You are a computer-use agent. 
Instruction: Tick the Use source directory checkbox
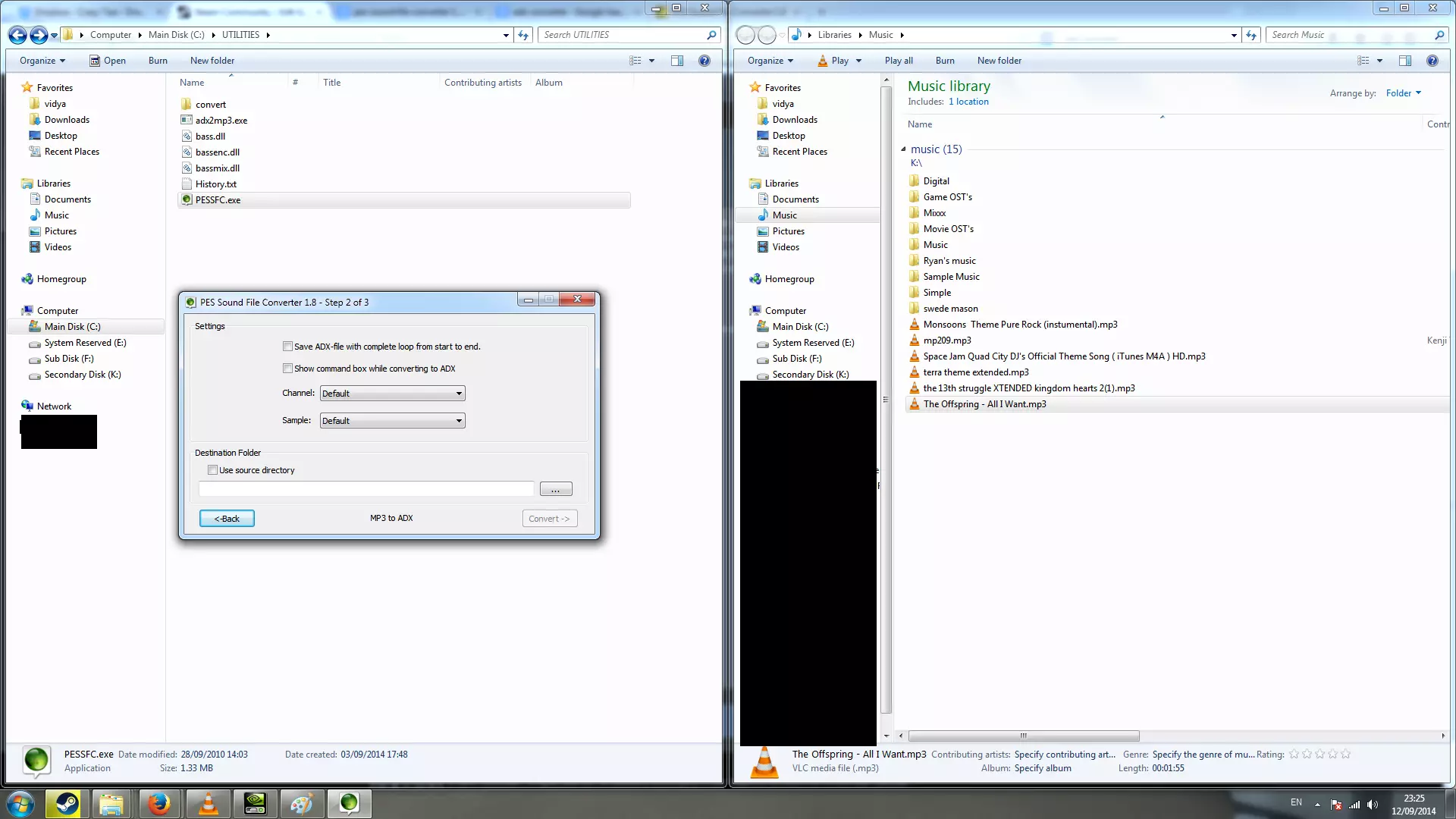(x=213, y=470)
